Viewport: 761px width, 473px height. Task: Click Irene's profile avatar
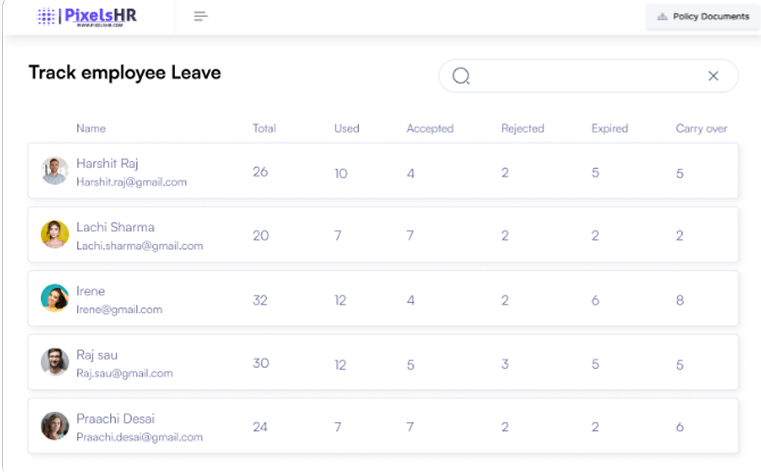55,298
